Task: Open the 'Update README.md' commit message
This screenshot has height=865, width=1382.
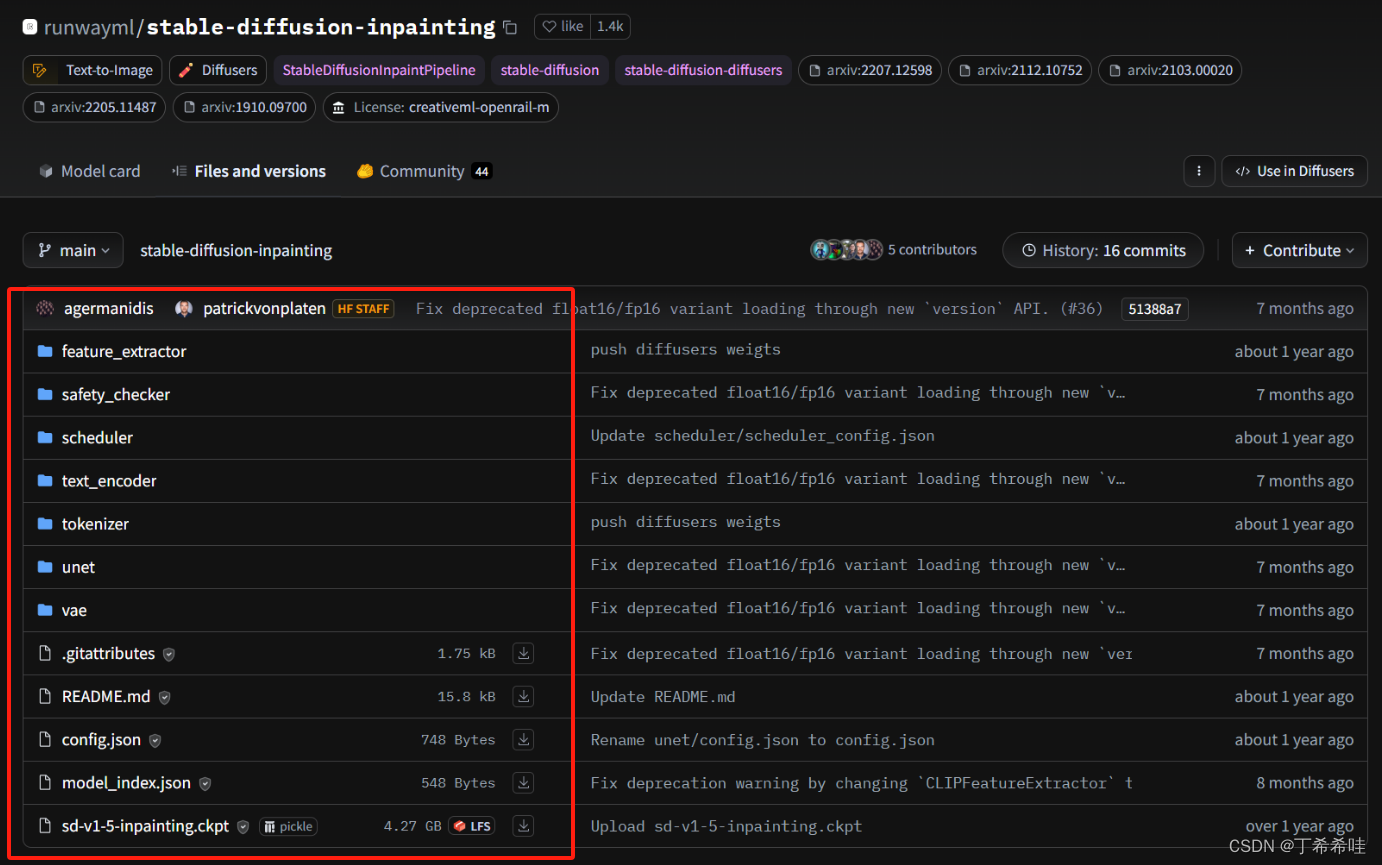Action: click(x=663, y=696)
